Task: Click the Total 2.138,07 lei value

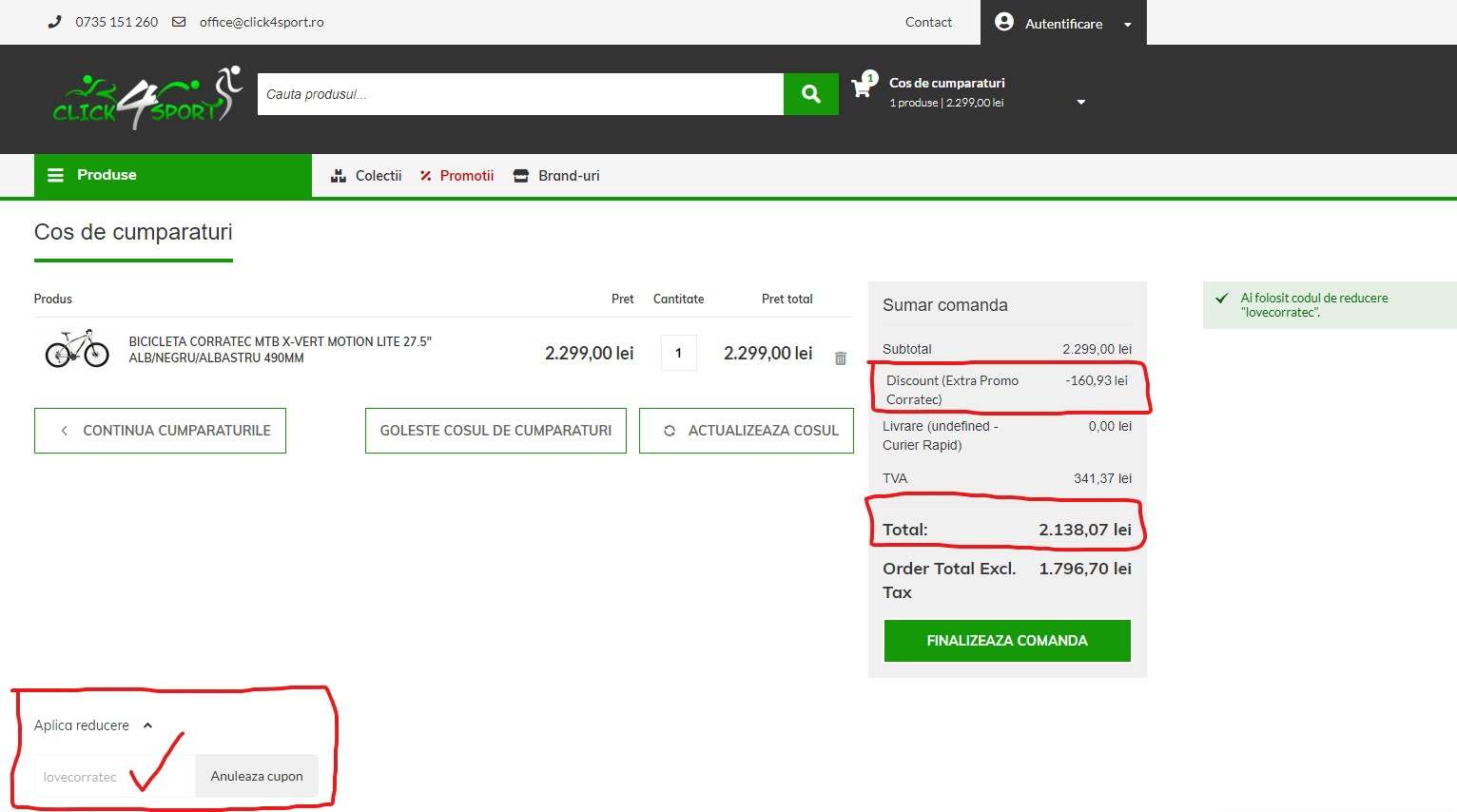Action: (1085, 530)
